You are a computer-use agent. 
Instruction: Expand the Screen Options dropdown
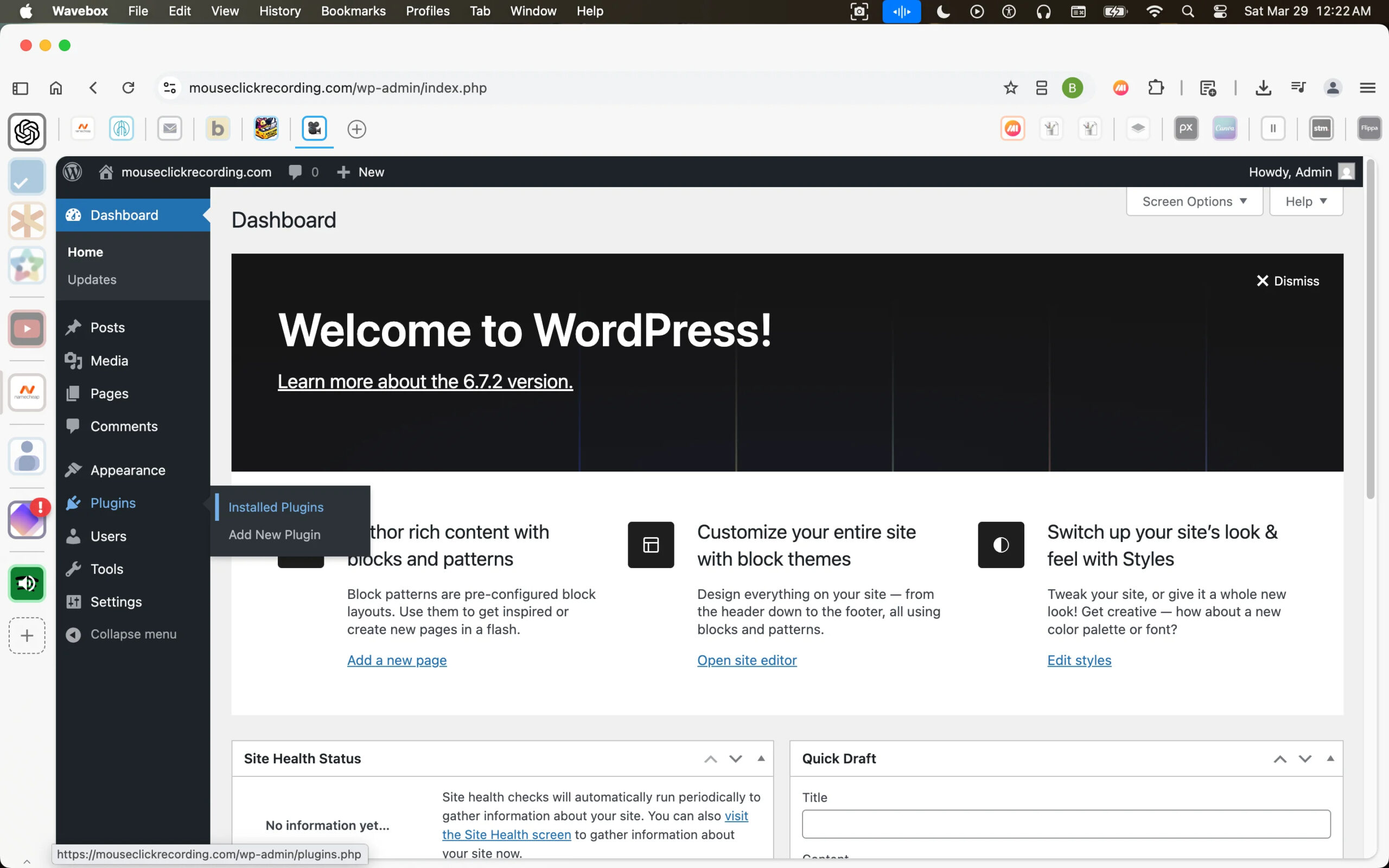click(x=1194, y=201)
